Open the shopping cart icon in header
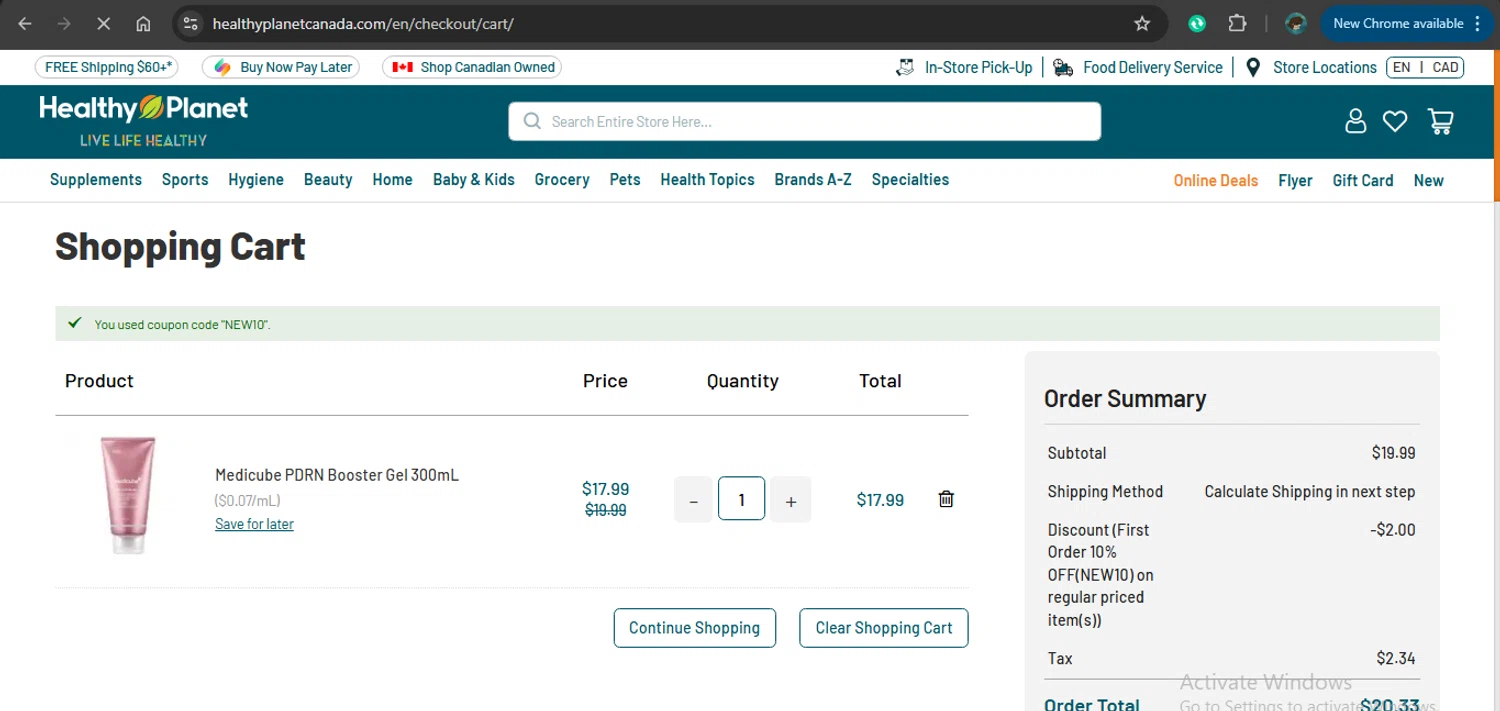Viewport: 1500px width, 711px height. pos(1440,121)
